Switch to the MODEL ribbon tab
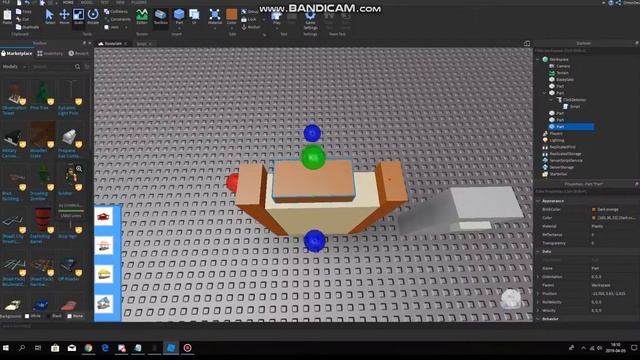The width and height of the screenshot is (640, 360). pos(87,2)
